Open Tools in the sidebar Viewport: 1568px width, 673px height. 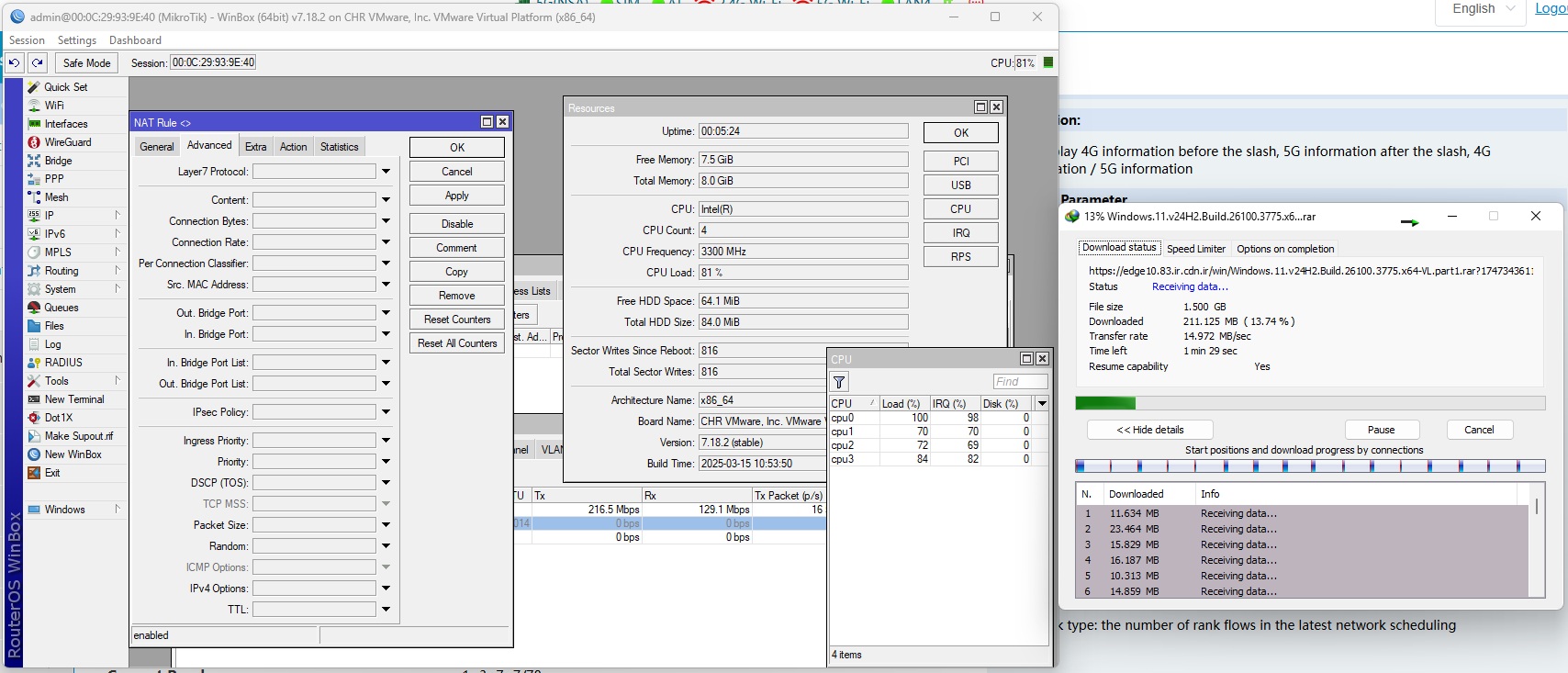56,381
